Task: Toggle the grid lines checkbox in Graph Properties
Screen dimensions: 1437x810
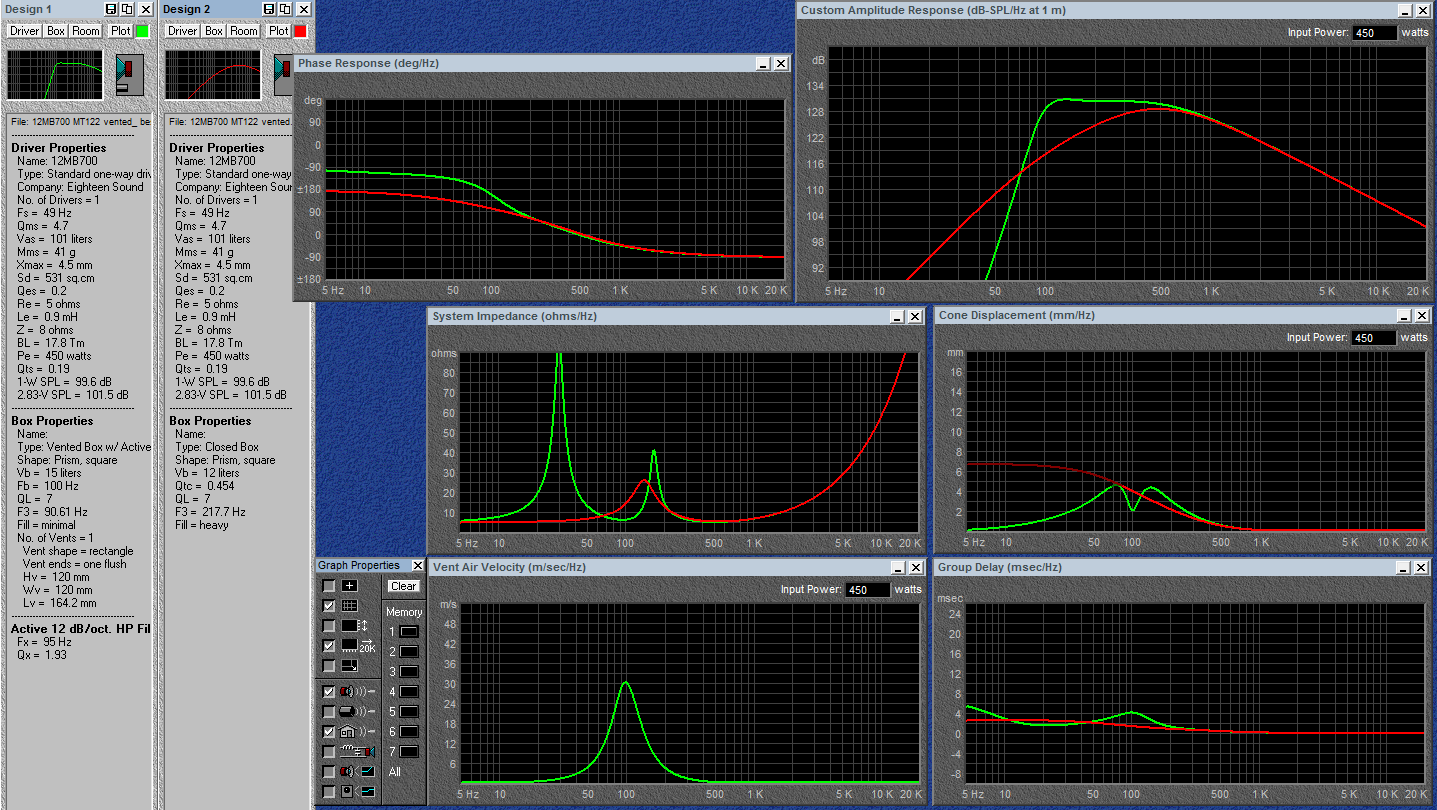Action: [329, 606]
